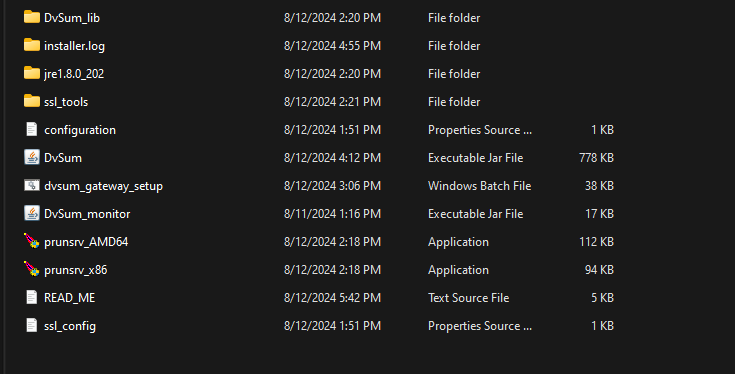735x374 pixels.
Task: Click the installer.log folder icon
Action: 31,45
